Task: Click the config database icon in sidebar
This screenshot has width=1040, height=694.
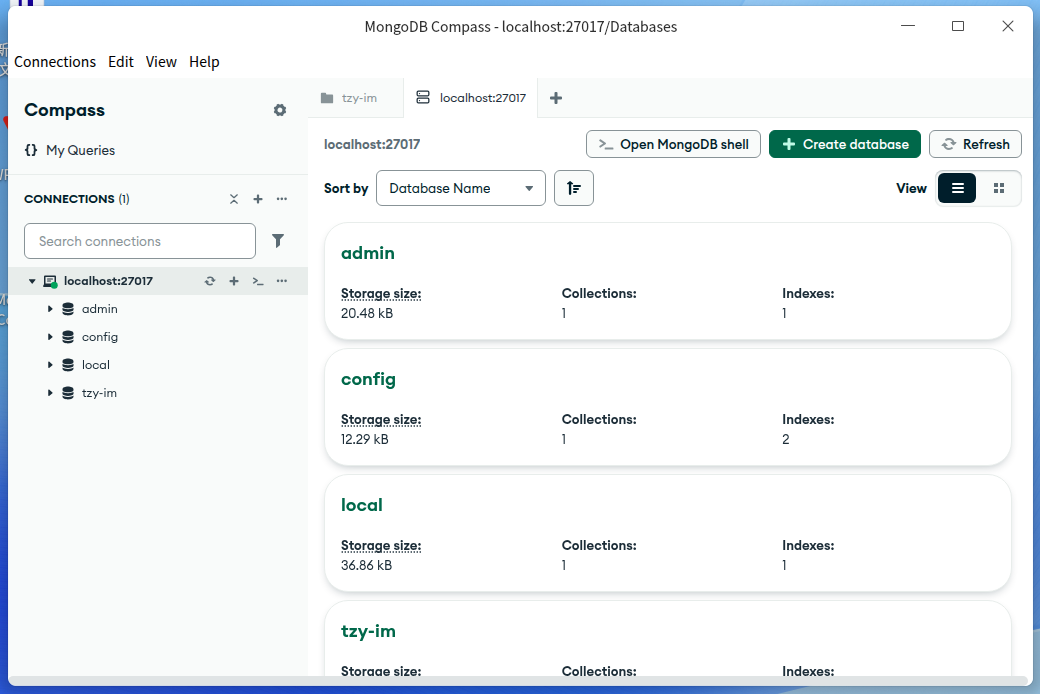Action: 68,337
